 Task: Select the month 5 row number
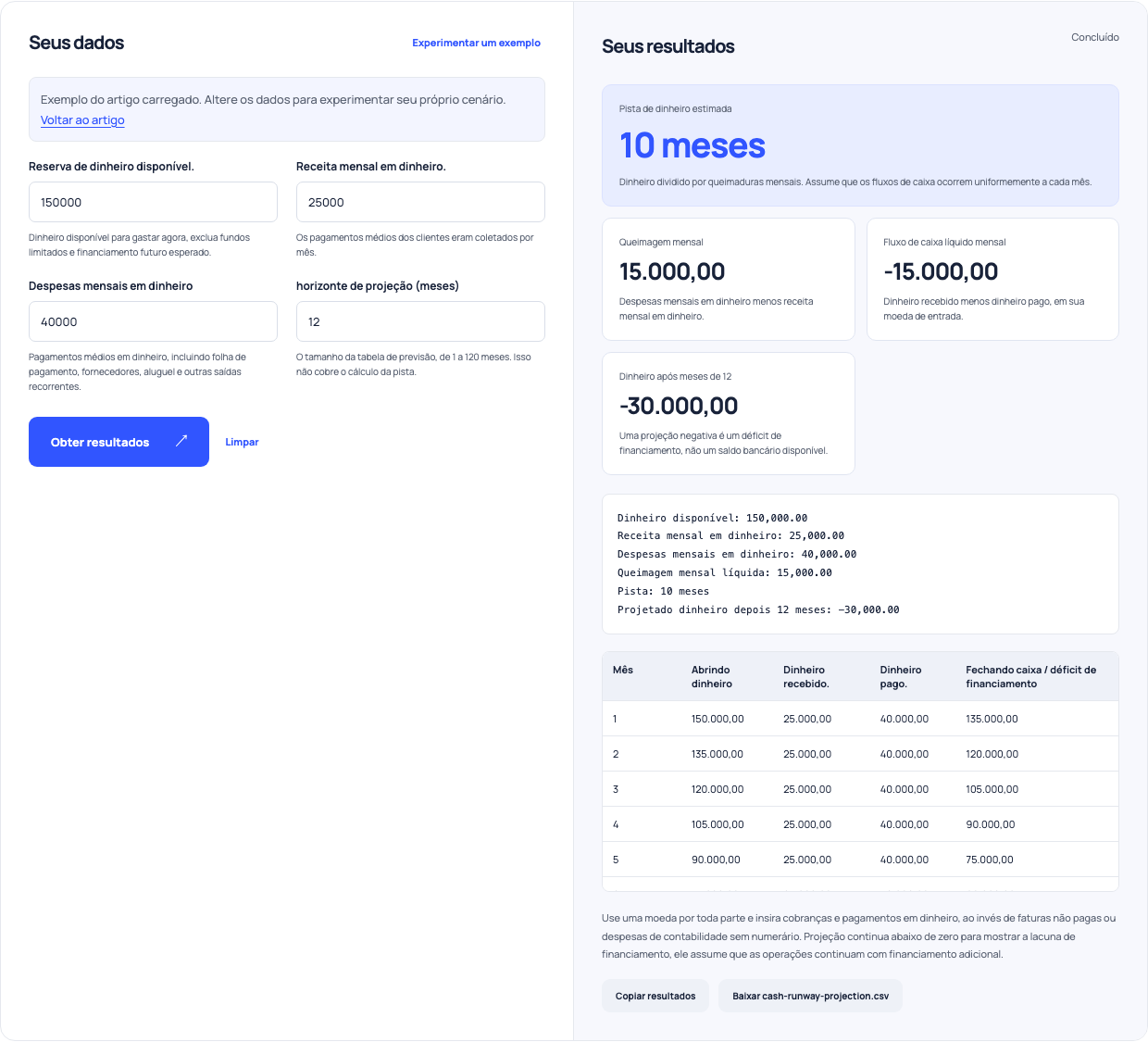(x=616, y=860)
